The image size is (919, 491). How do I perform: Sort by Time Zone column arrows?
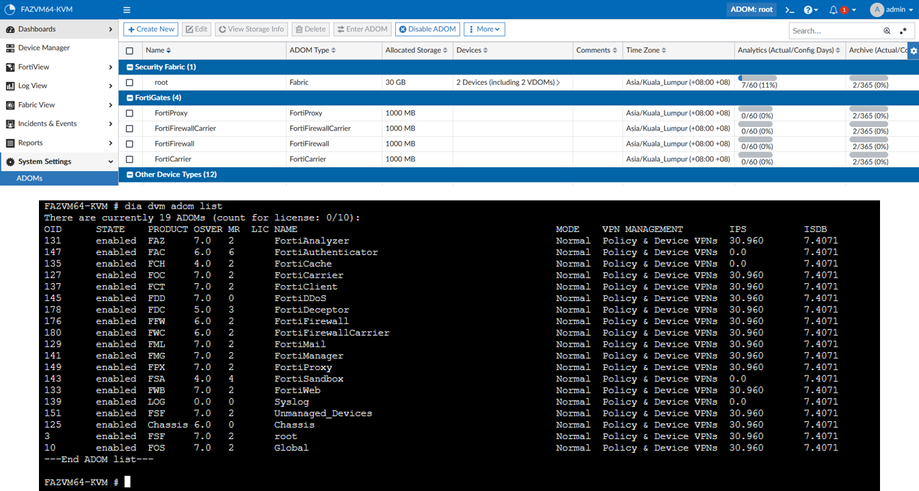664,50
